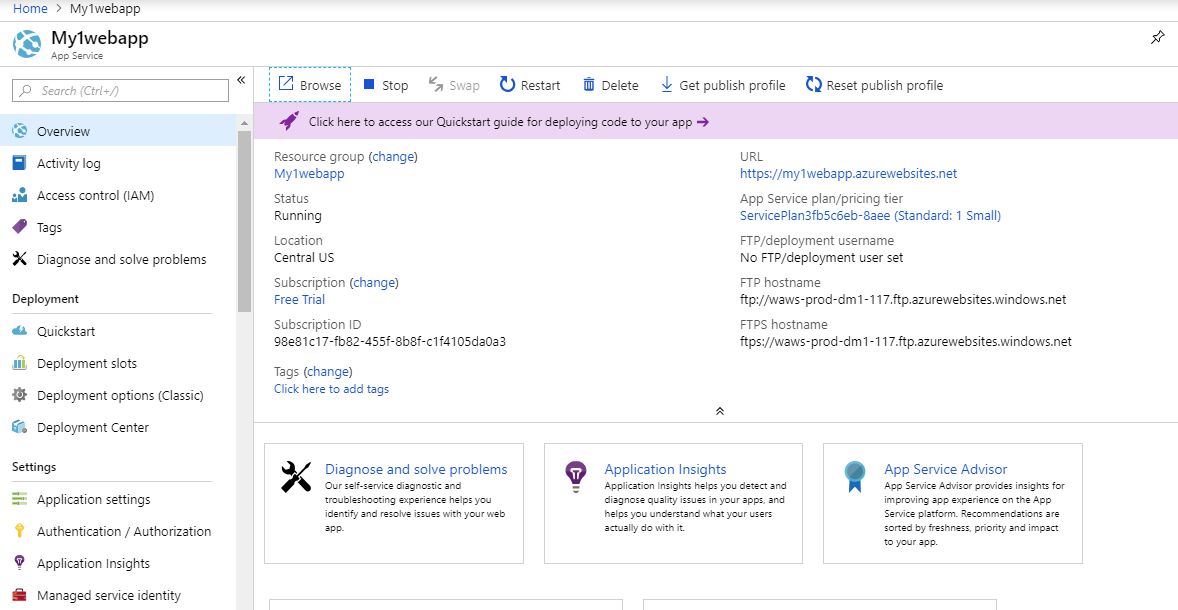Click the sidebar vertical scrollbar
Screen dimensions: 1178x610
244,220
